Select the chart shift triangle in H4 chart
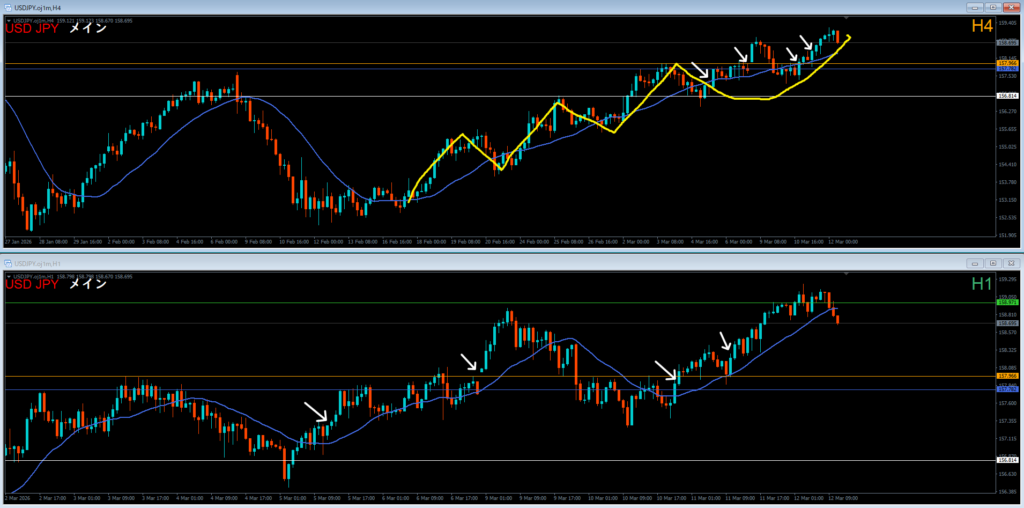 [847, 18]
